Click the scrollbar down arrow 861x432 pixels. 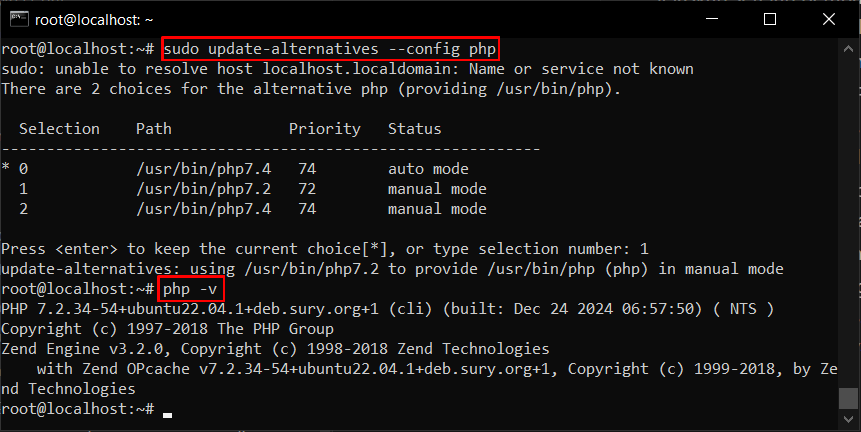(848, 420)
